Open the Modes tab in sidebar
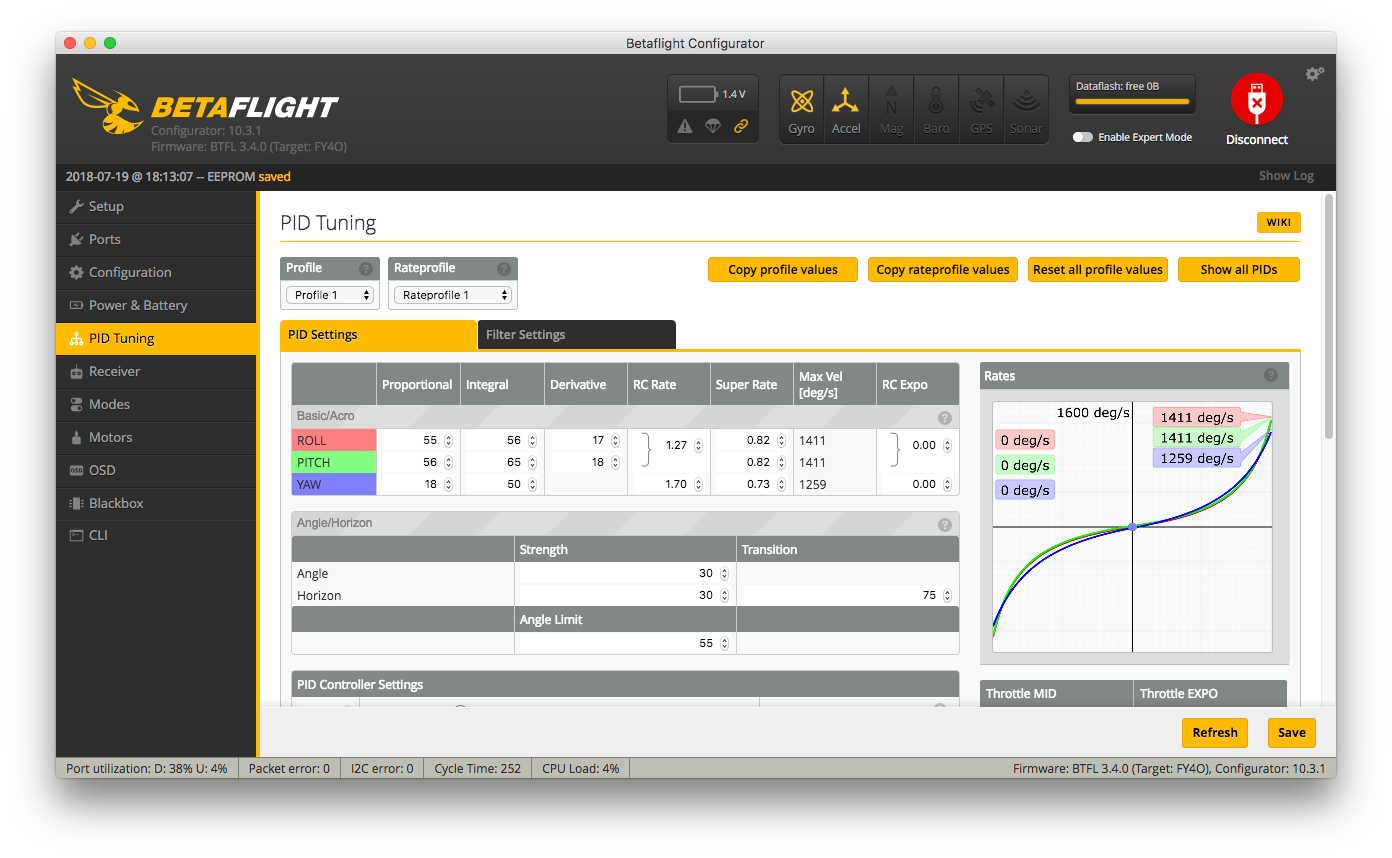The image size is (1392, 858). tap(157, 404)
